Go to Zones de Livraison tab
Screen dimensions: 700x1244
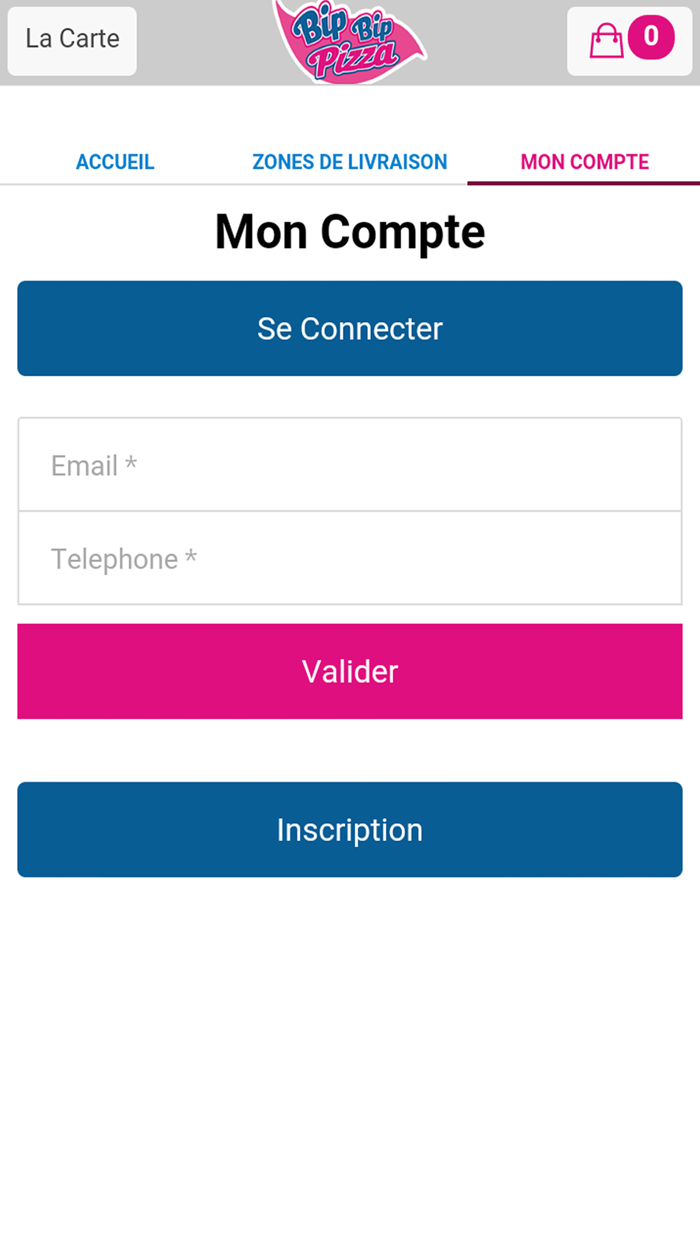[x=349, y=162]
